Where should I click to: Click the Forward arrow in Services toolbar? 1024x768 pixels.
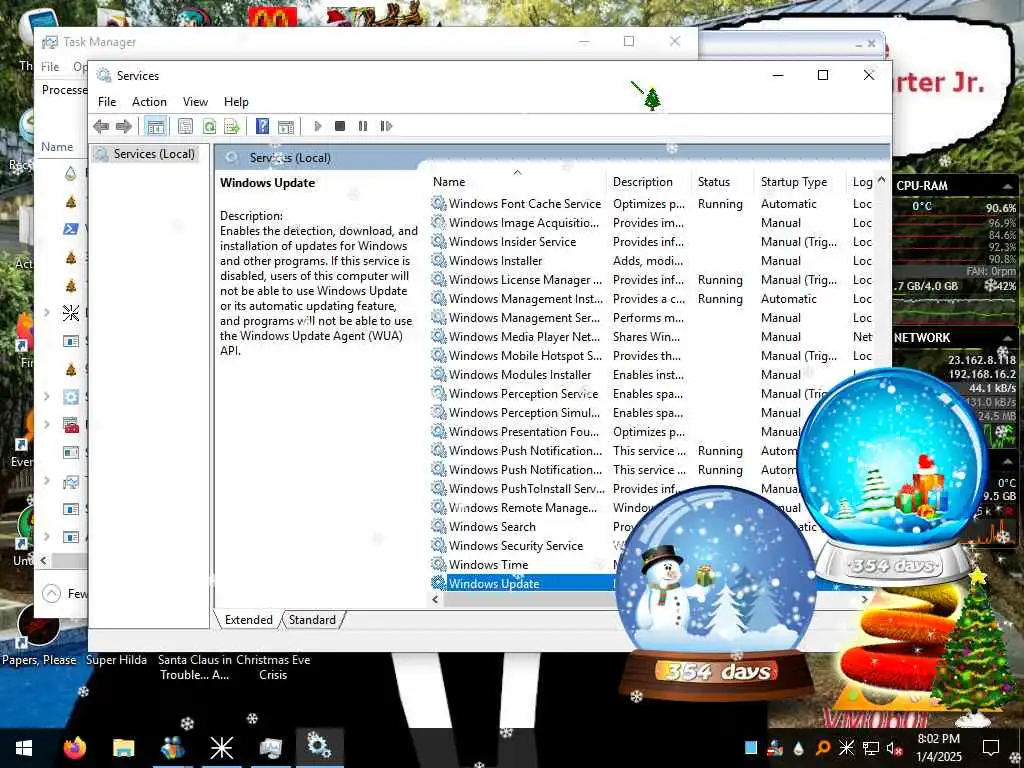tap(123, 126)
